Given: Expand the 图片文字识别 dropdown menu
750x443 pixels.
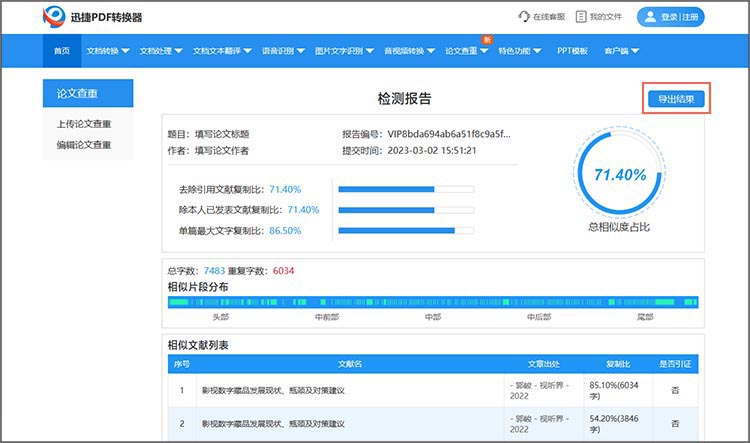Looking at the screenshot, I should (x=344, y=51).
